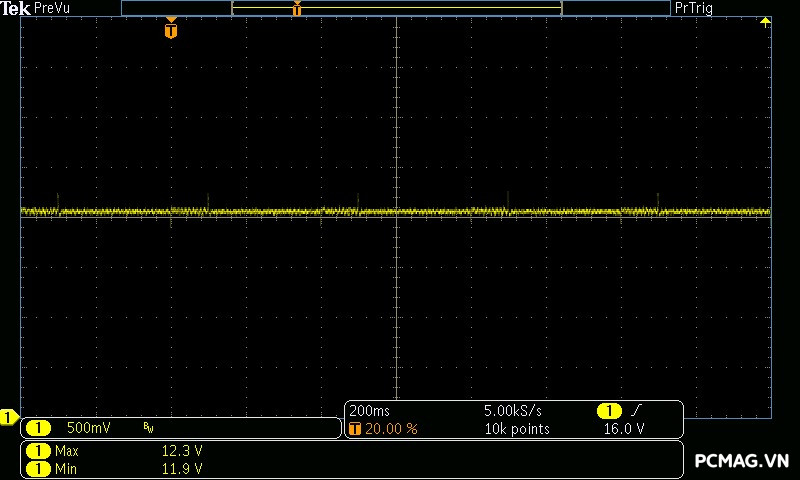The height and width of the screenshot is (480, 800).
Task: Click the bandwidth limit Bw icon
Action: [x=148, y=428]
